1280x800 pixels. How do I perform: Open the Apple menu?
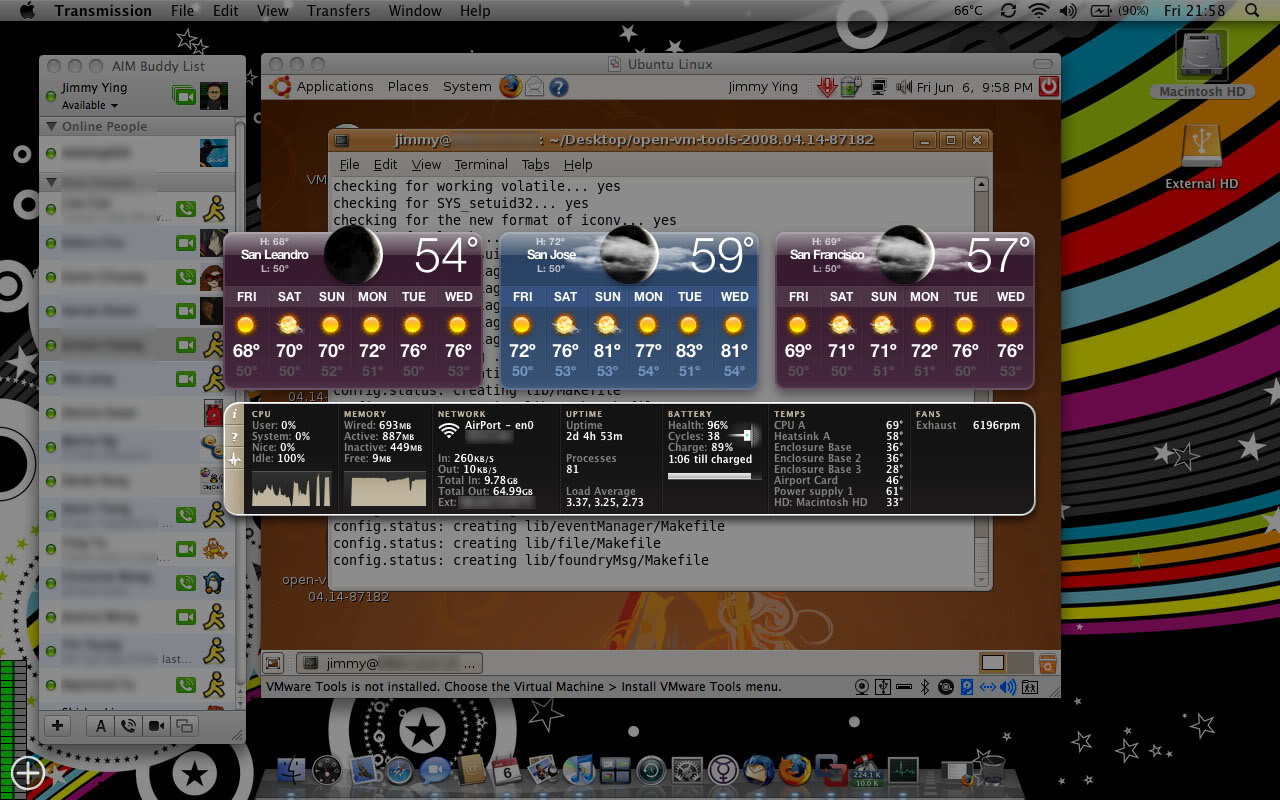[x=27, y=11]
